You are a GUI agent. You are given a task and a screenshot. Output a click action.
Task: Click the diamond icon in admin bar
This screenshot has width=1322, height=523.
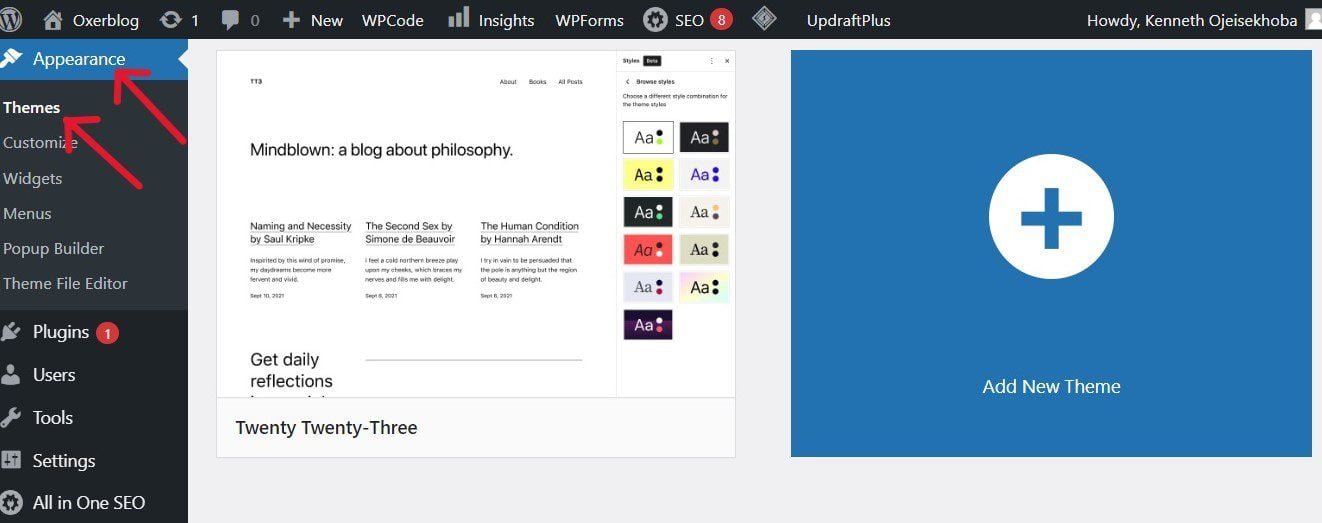pos(765,19)
